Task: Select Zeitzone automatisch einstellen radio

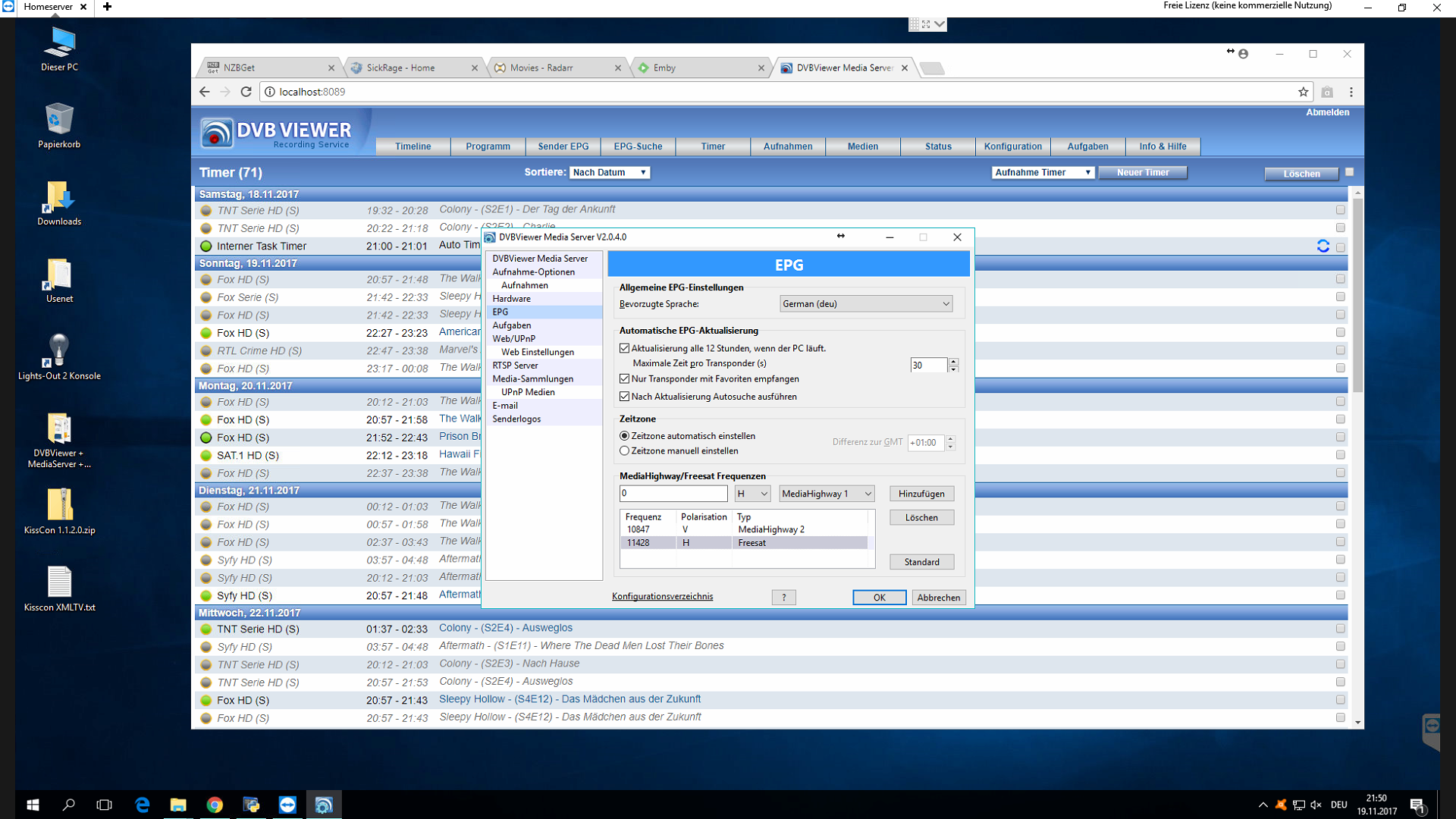Action: click(624, 436)
